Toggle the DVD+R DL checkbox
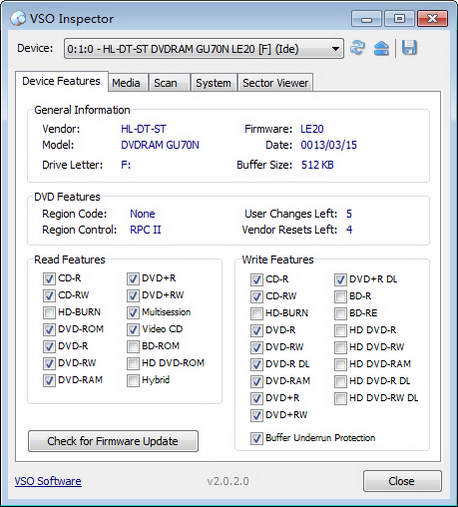The image size is (458, 507). 340,279
